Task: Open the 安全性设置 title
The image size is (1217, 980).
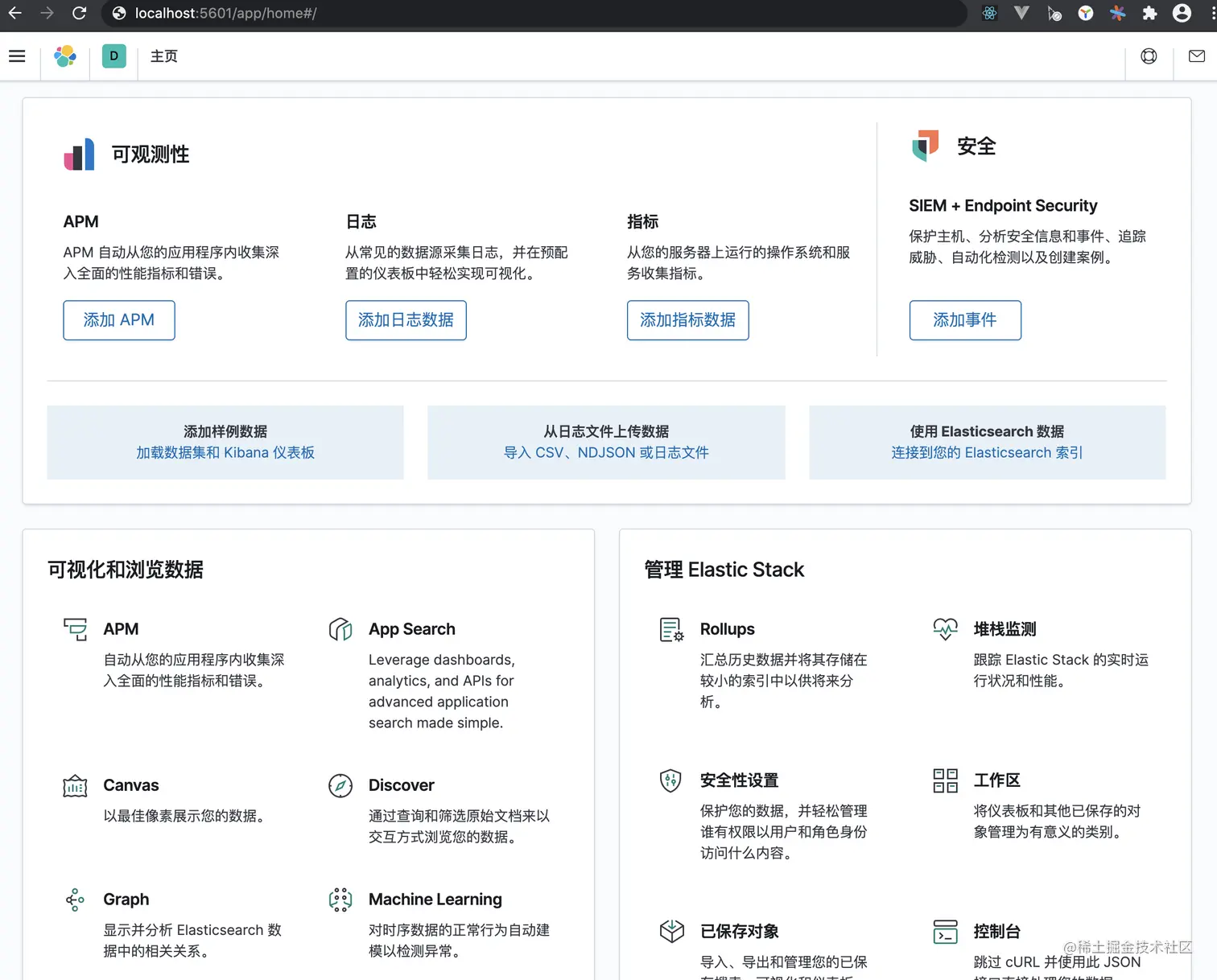Action: click(x=740, y=780)
